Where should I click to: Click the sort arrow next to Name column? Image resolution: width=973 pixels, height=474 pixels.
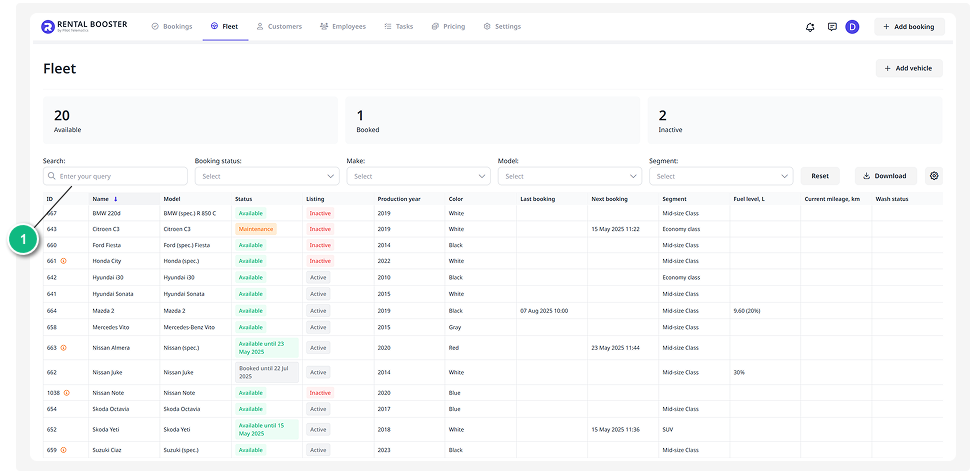tap(115, 199)
